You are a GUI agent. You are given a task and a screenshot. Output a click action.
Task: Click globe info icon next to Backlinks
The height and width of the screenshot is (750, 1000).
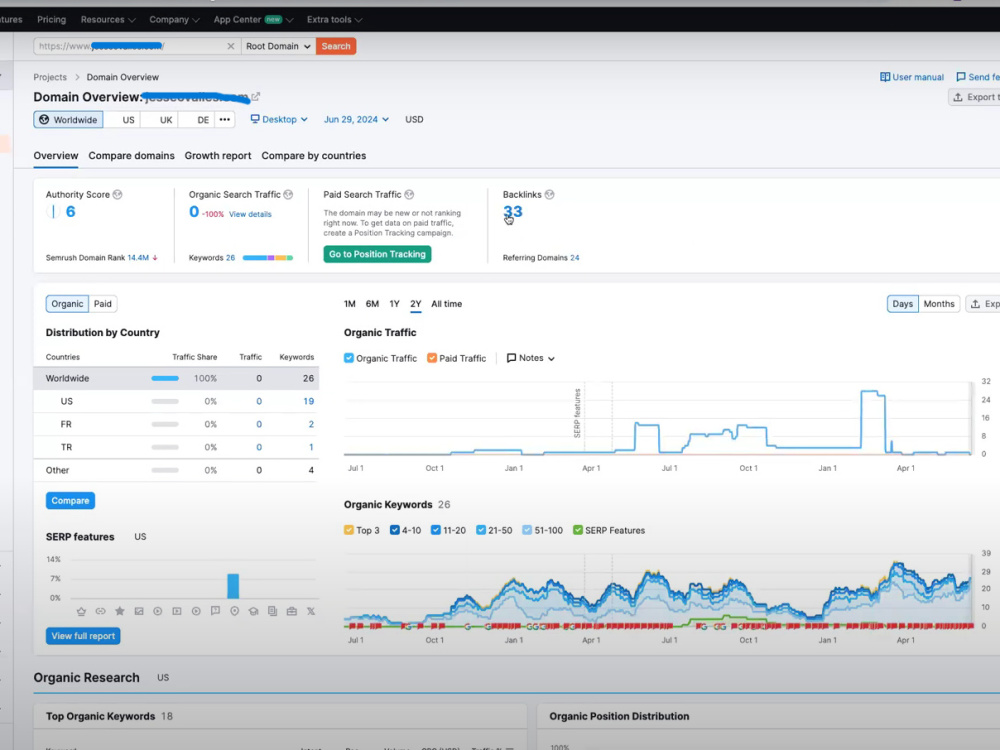[550, 195]
